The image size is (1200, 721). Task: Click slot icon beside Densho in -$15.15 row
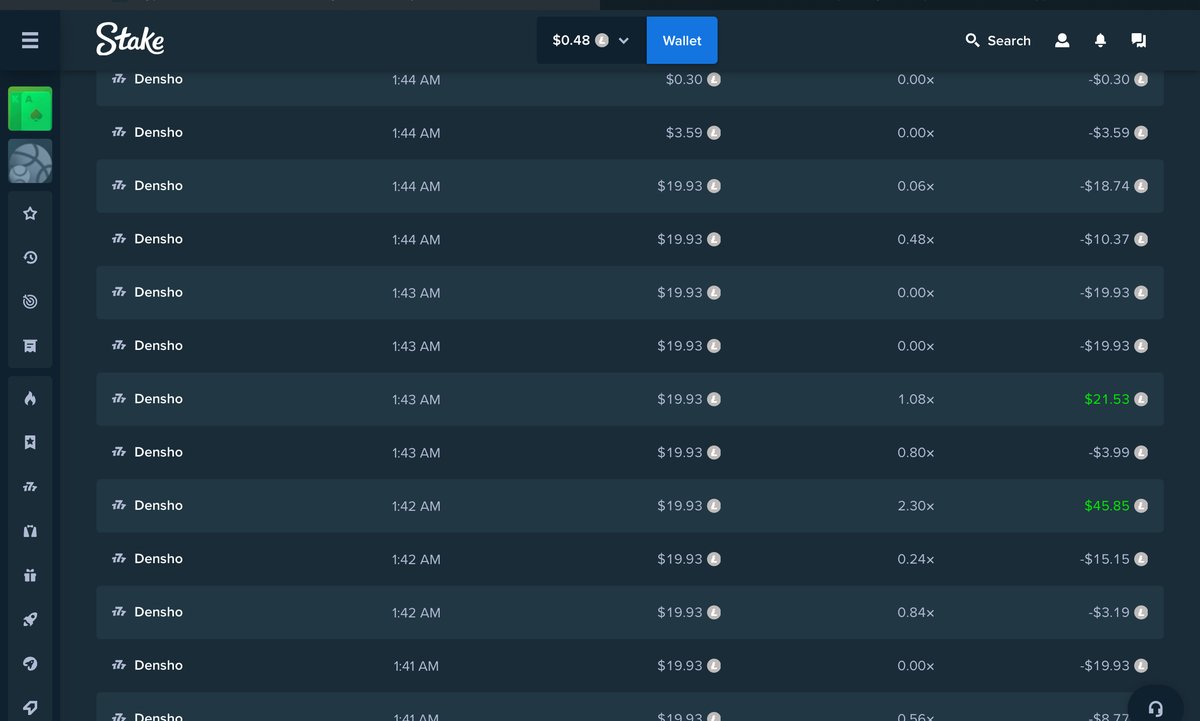(119, 558)
